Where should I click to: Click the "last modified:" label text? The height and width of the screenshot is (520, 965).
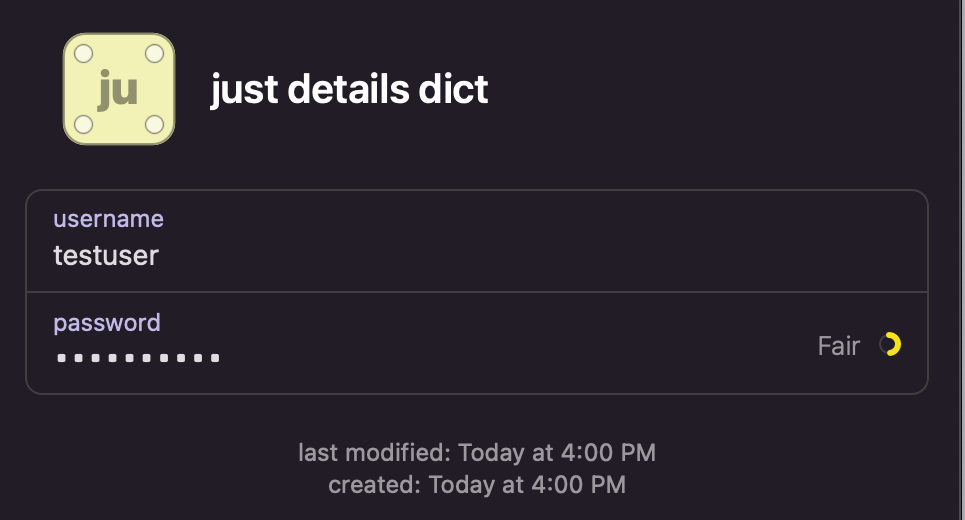pos(374,453)
